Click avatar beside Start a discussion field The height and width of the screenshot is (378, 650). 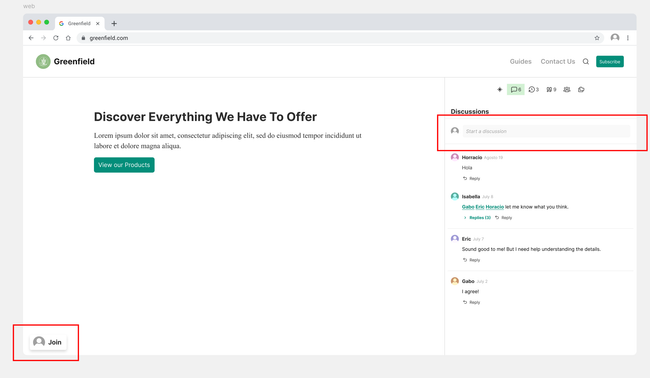[455, 131]
